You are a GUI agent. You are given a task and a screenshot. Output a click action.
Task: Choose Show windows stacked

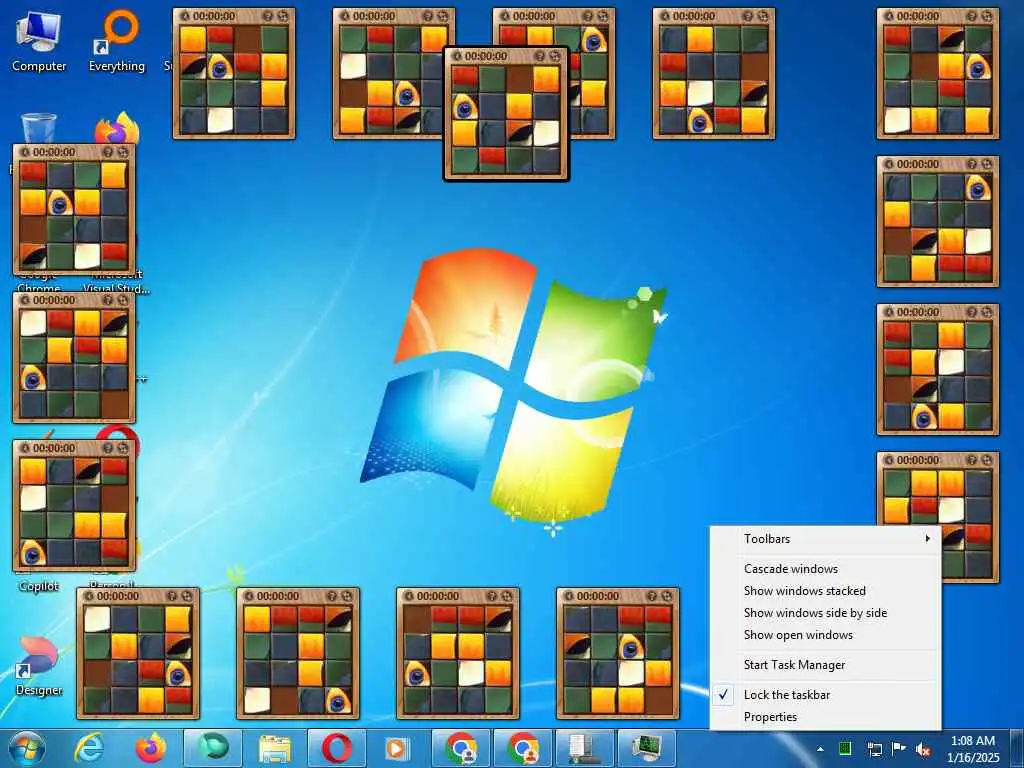click(x=825, y=591)
